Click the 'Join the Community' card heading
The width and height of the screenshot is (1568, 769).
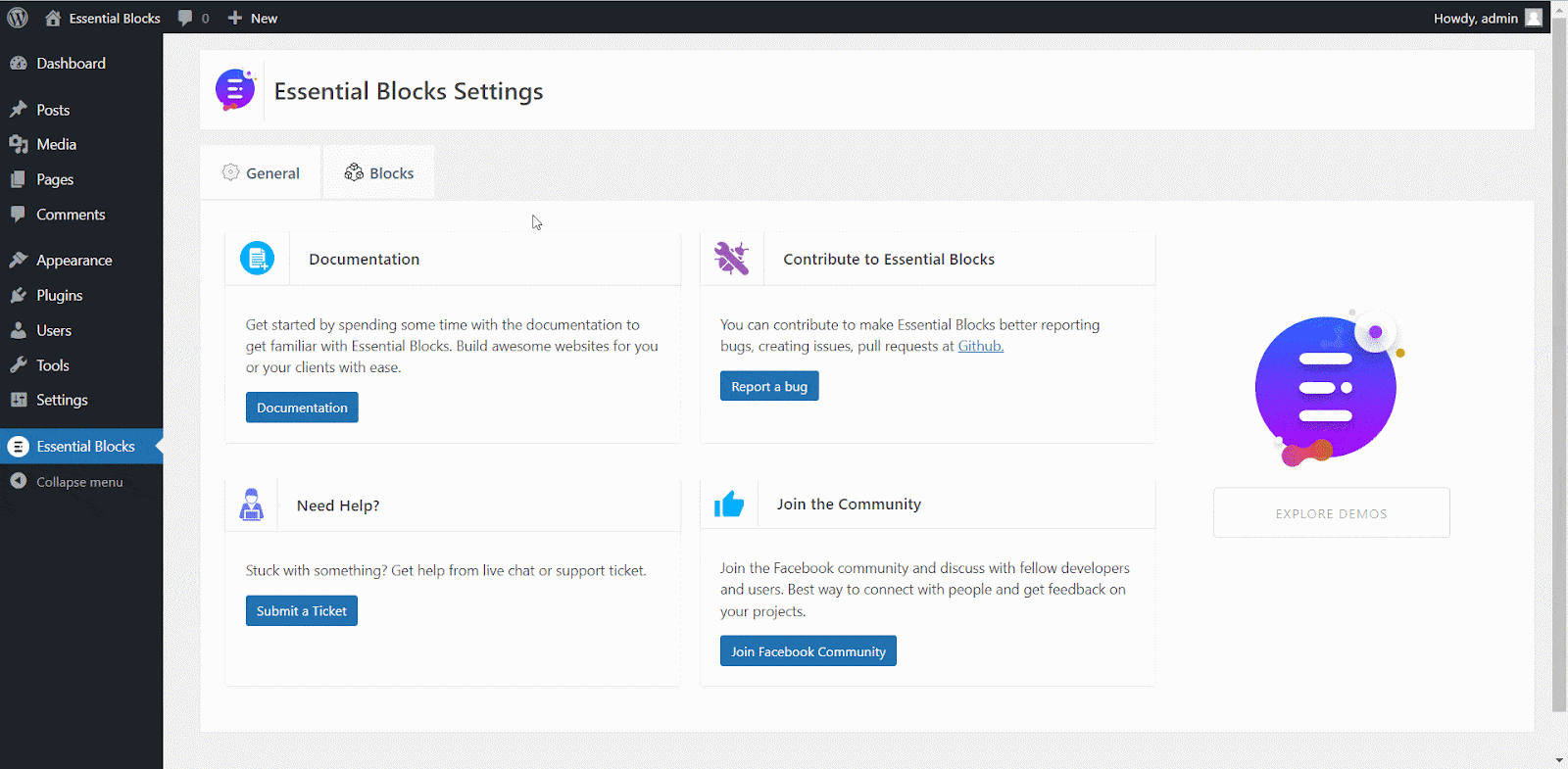849,504
